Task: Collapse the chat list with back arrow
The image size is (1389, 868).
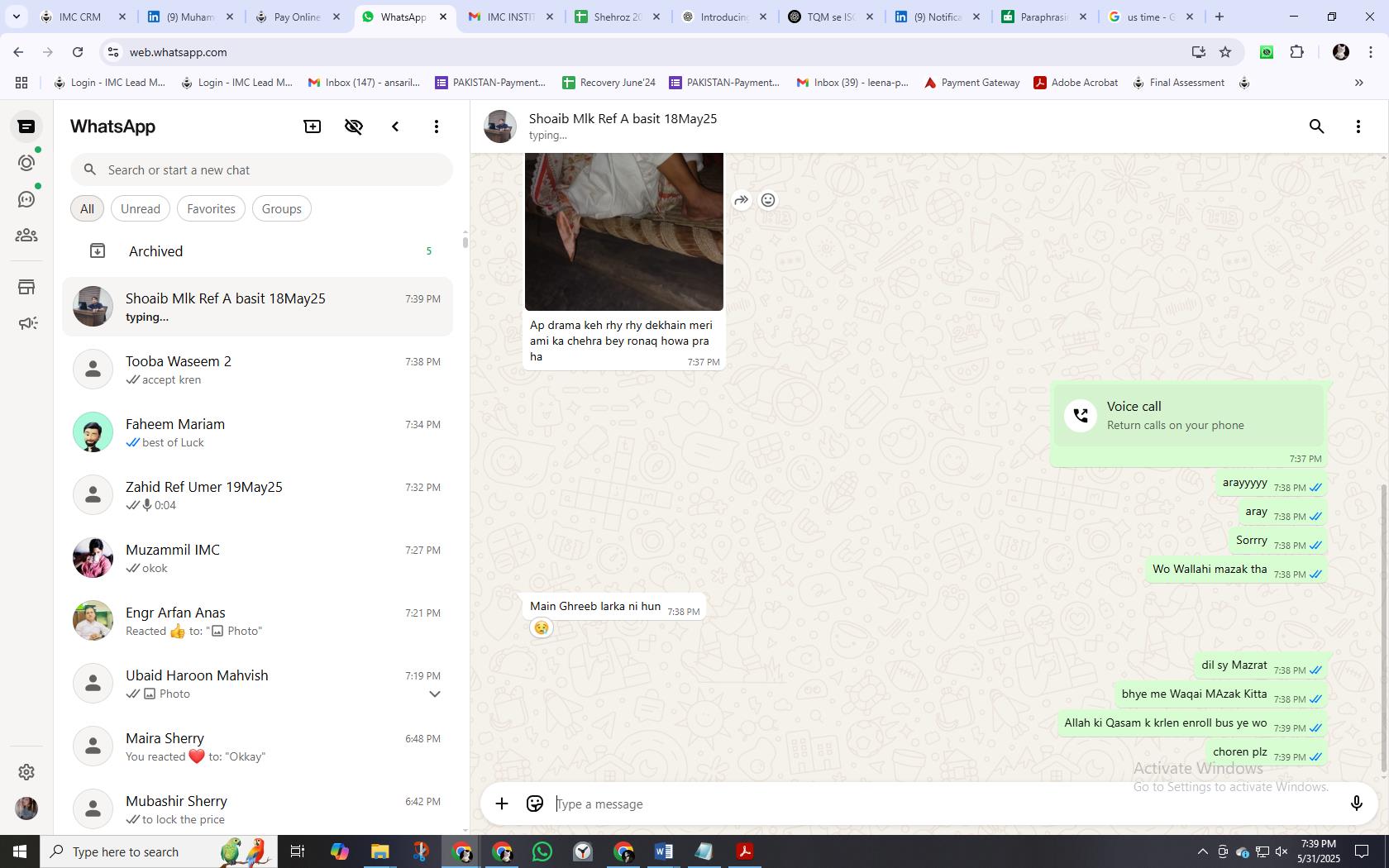Action: 395,126
